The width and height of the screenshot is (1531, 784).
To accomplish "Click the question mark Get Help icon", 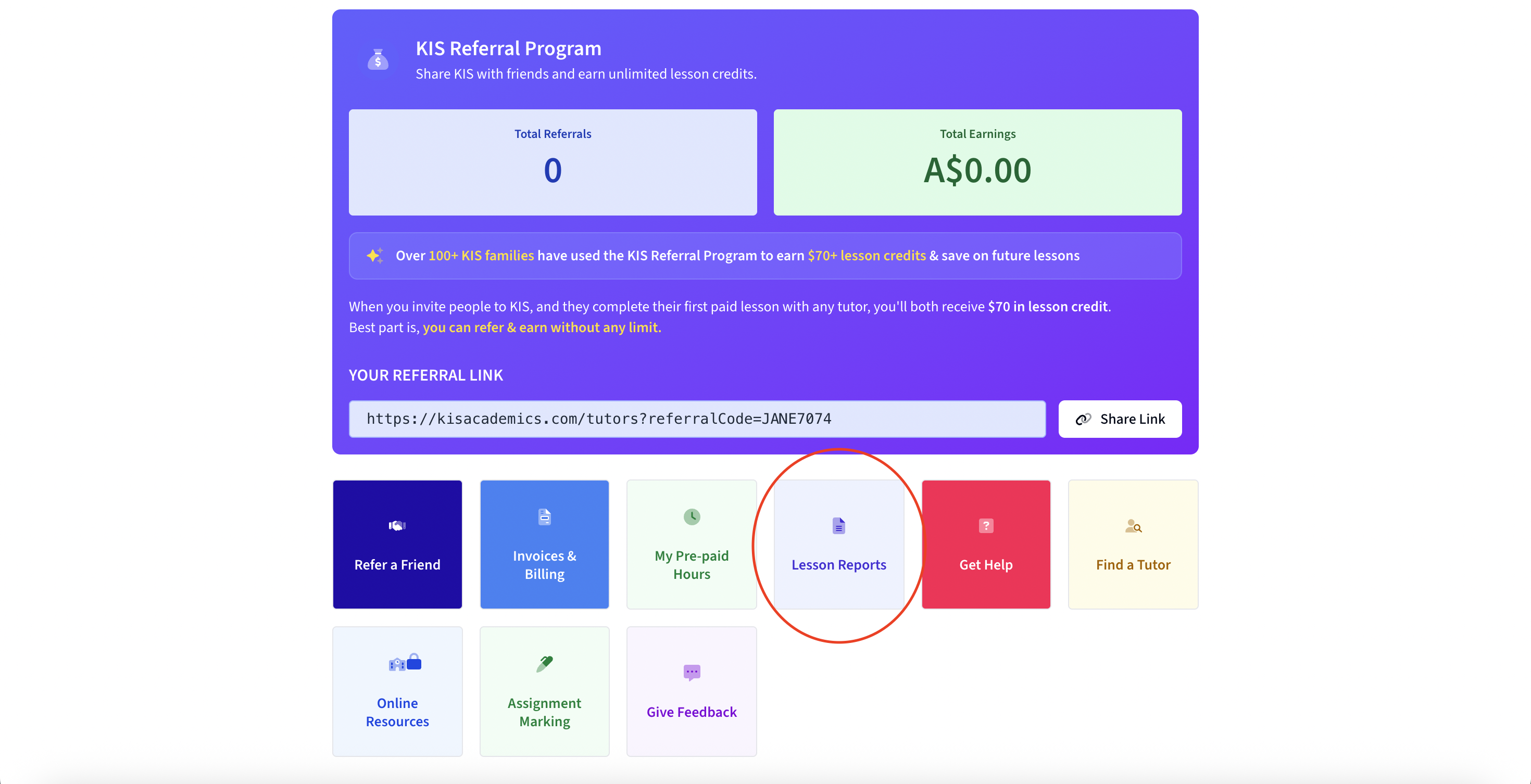I will click(x=986, y=526).
